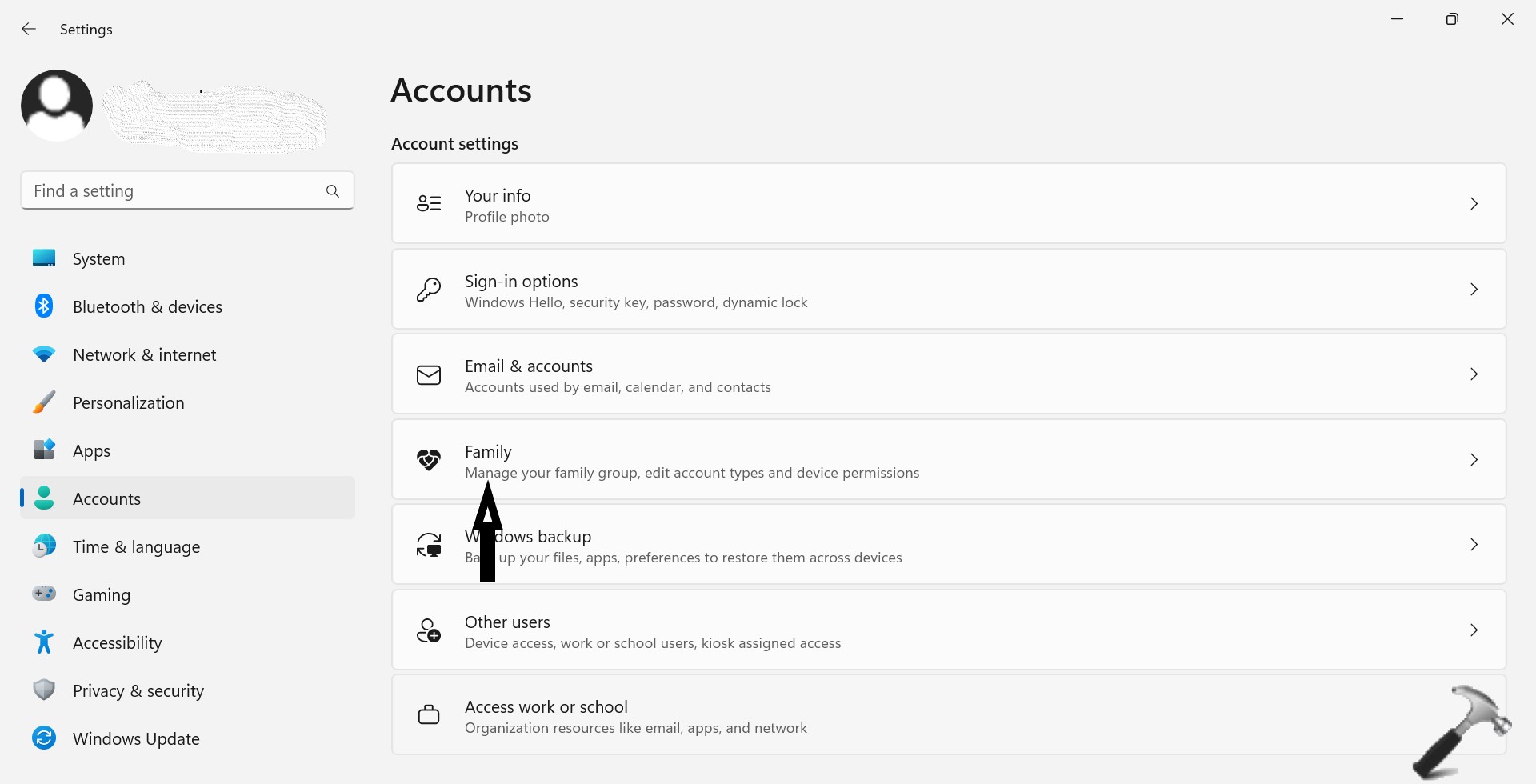Screen dimensions: 1536x784
Task: Click the search magnifier icon
Action: pos(333,191)
